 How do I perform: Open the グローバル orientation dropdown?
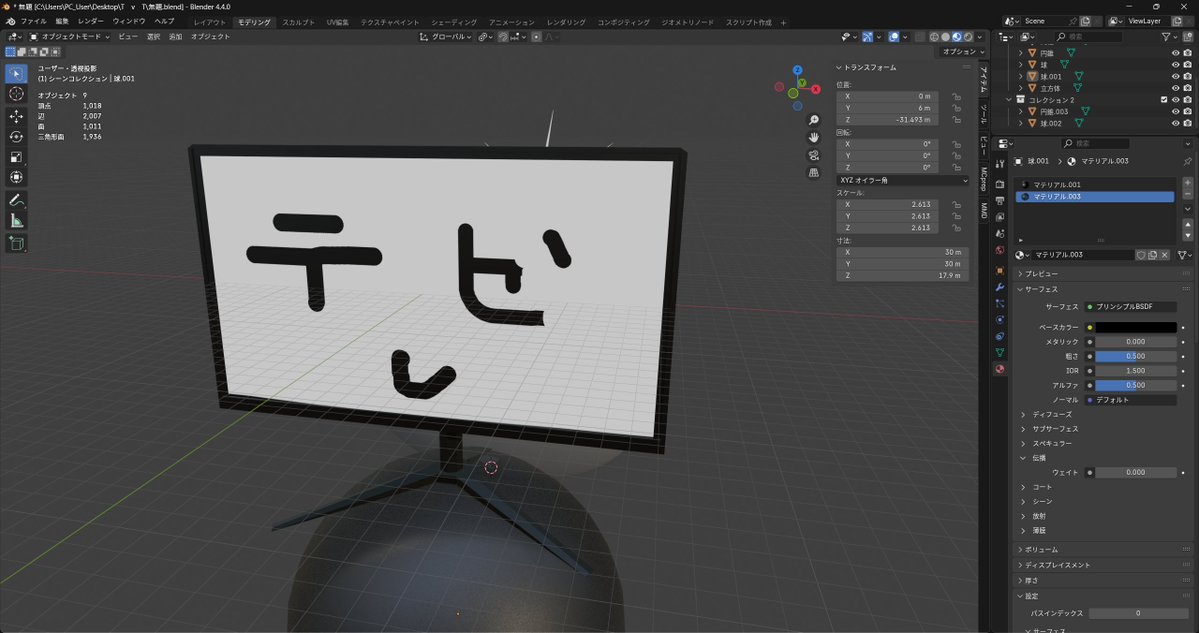point(446,37)
